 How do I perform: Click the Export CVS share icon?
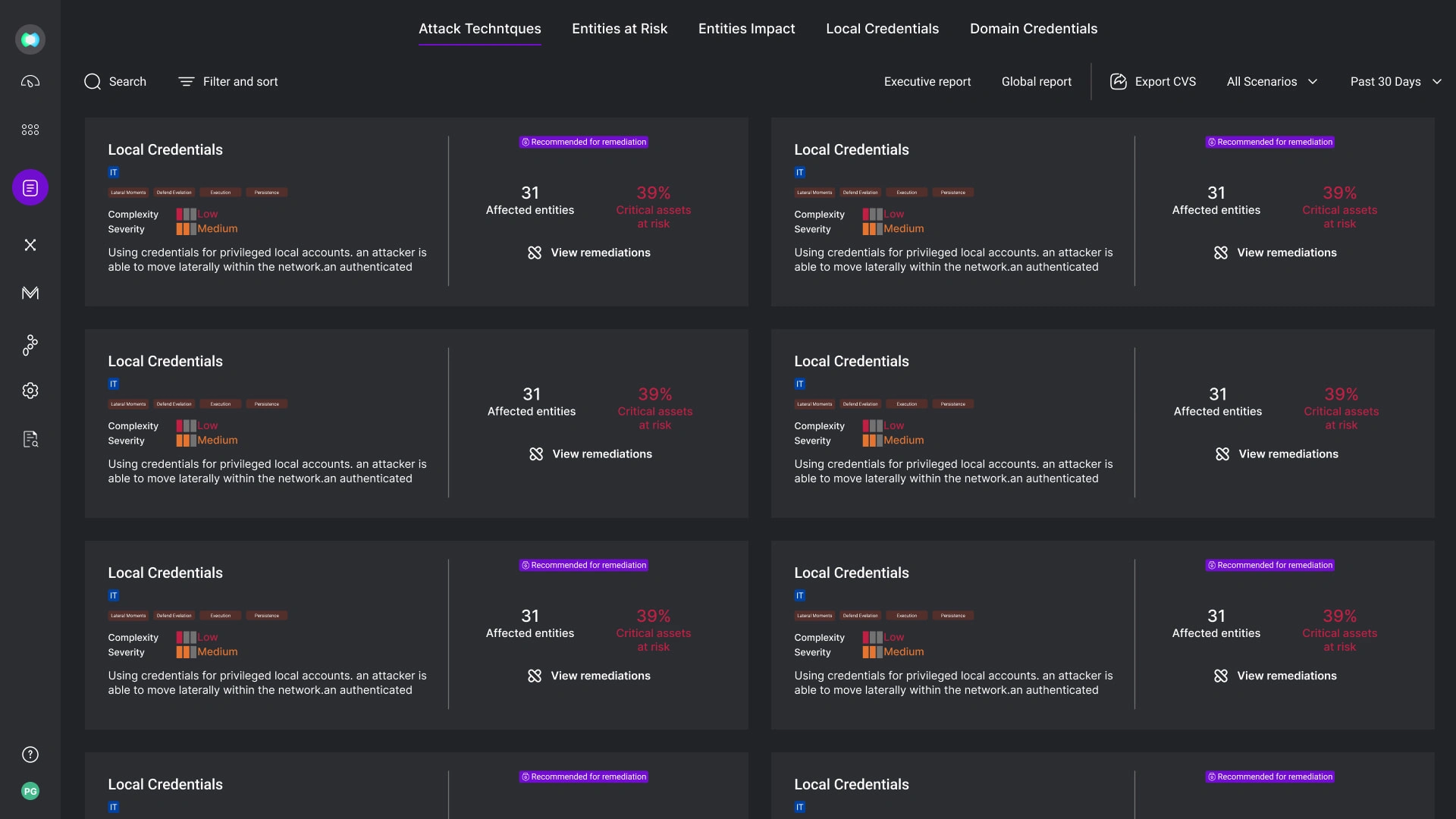1119,81
